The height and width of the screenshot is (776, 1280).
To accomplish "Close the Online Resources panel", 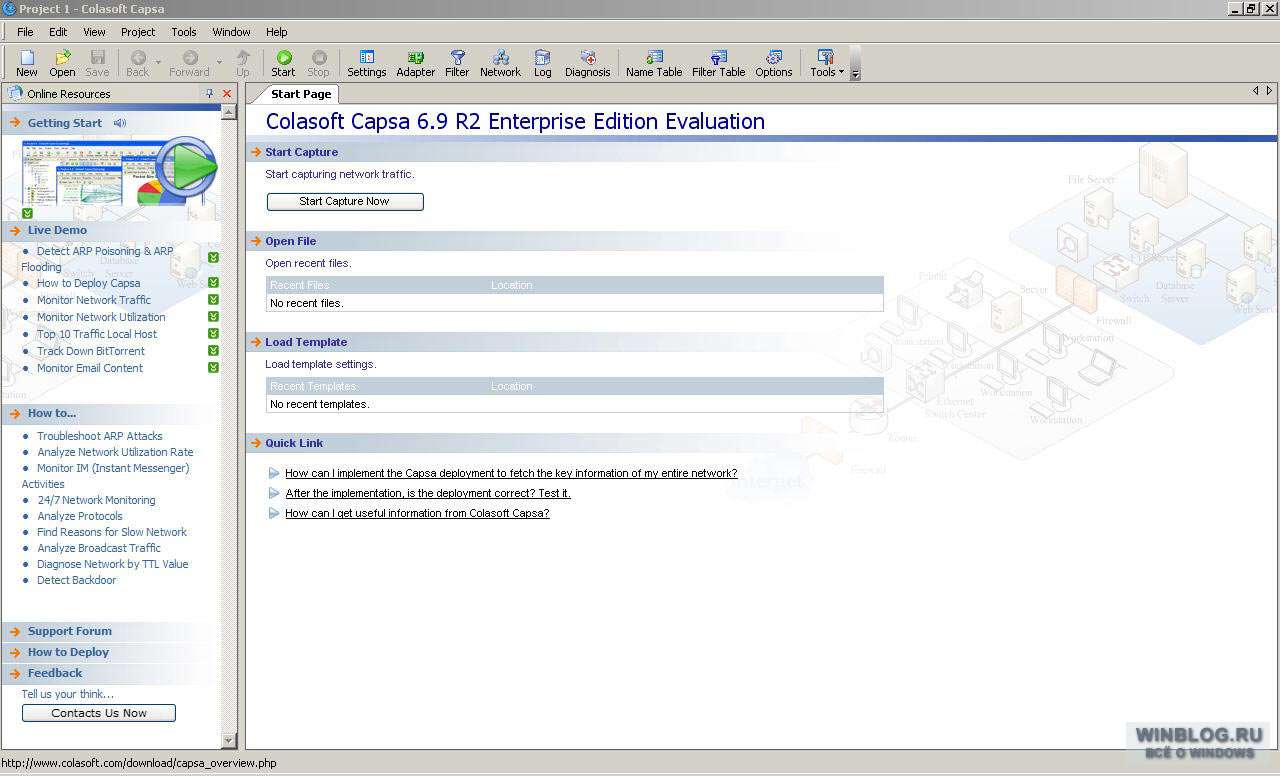I will (227, 94).
